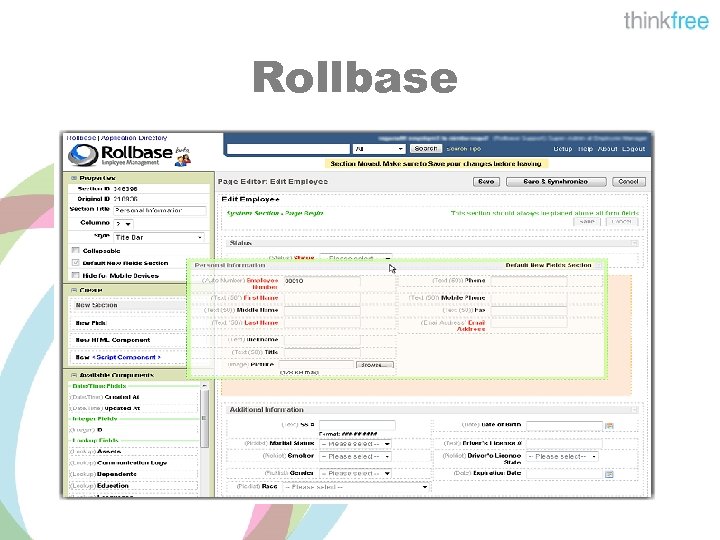Click the Save button in Page Editor
This screenshot has height=540, width=720.
pos(486,181)
